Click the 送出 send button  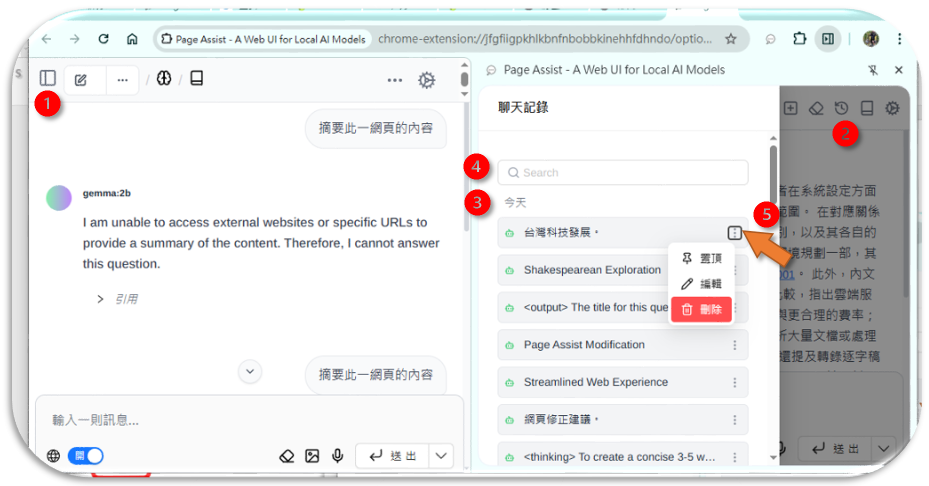click(x=392, y=456)
